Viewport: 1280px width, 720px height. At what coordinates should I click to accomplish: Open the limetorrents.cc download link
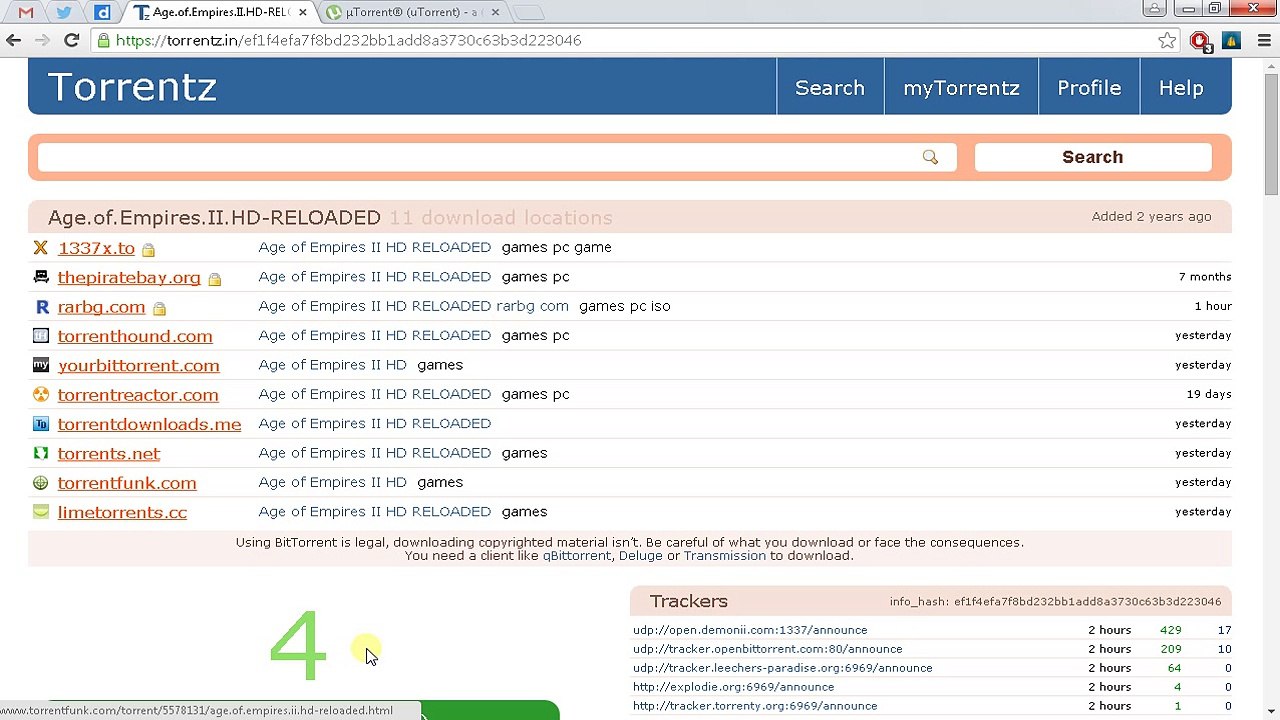pyautogui.click(x=122, y=512)
